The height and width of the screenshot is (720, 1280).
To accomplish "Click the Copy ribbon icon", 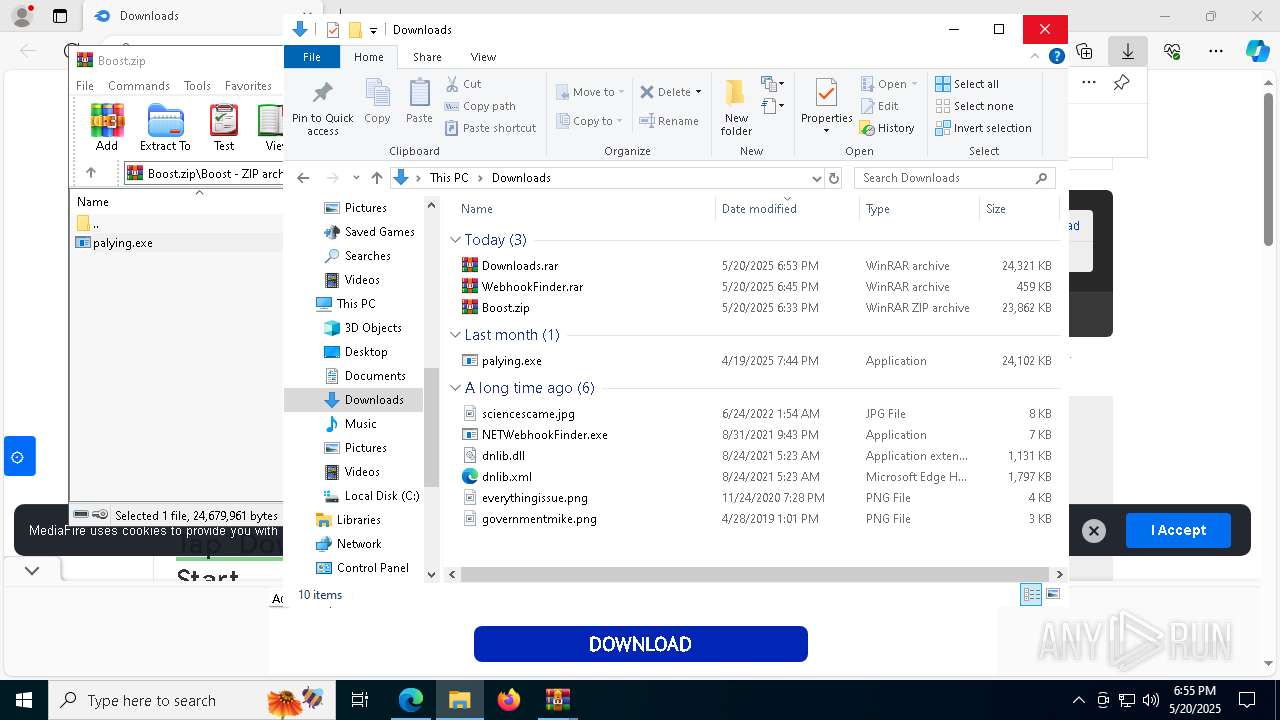I will coord(377,102).
